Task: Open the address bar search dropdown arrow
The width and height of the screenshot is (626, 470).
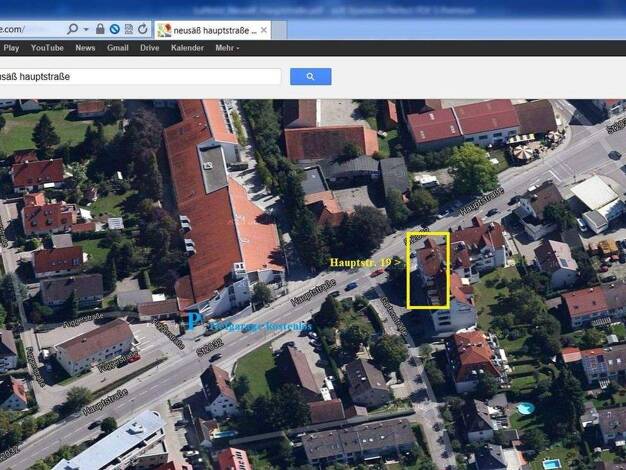Action: pyautogui.click(x=85, y=29)
